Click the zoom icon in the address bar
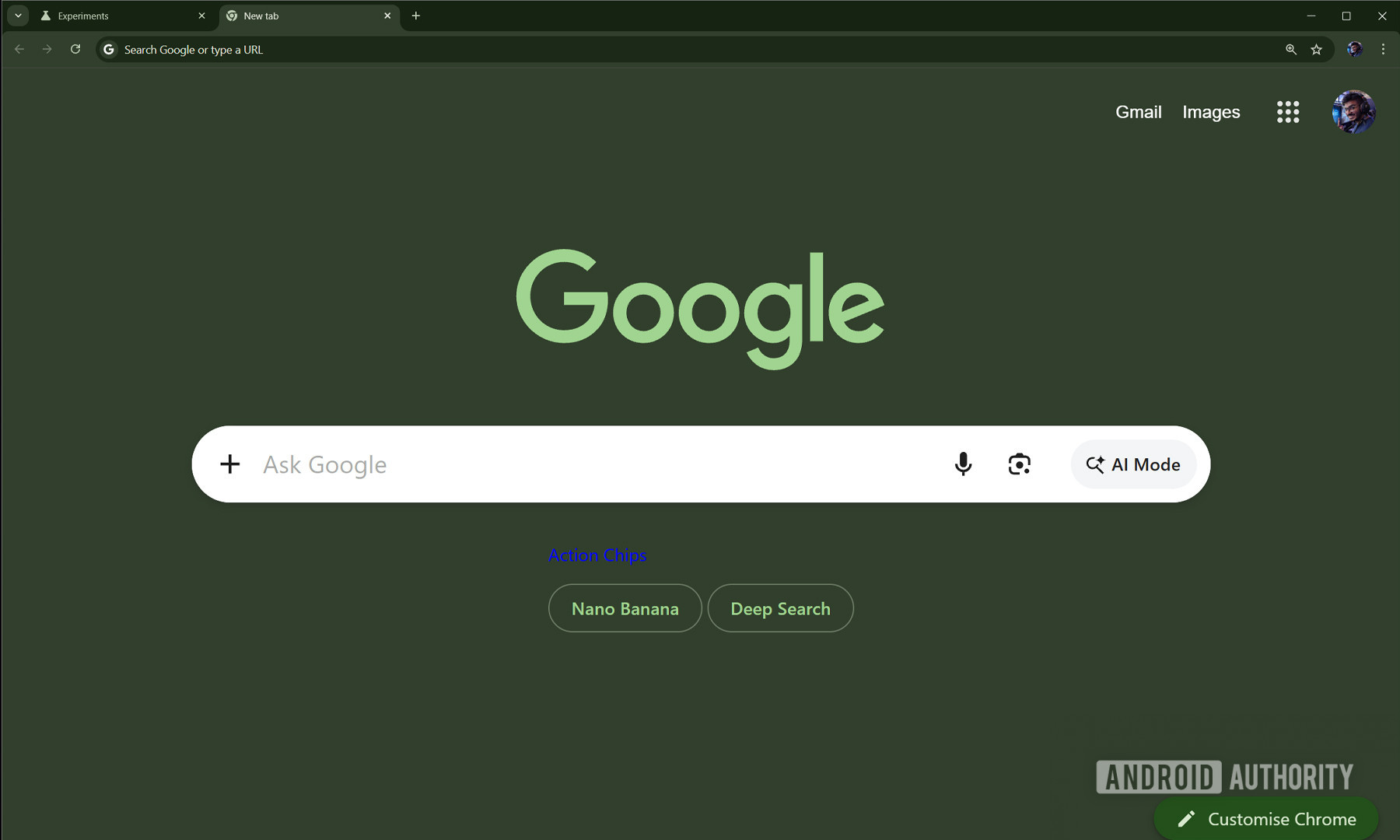 [1290, 49]
